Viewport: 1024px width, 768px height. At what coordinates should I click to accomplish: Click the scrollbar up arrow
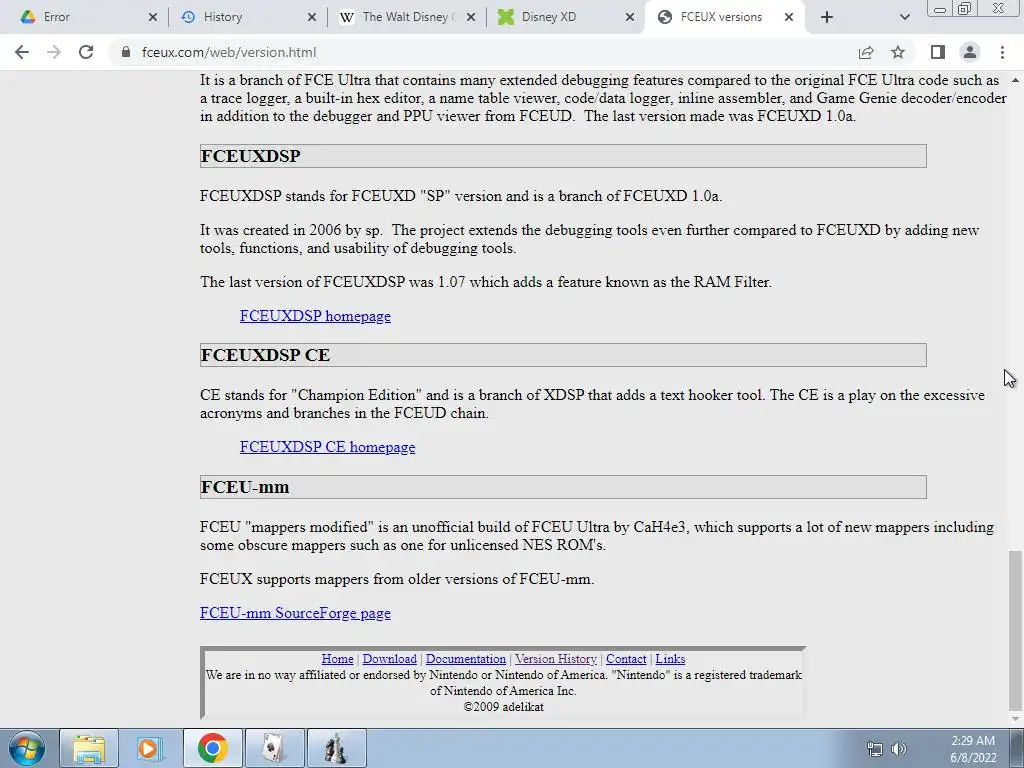[1015, 80]
